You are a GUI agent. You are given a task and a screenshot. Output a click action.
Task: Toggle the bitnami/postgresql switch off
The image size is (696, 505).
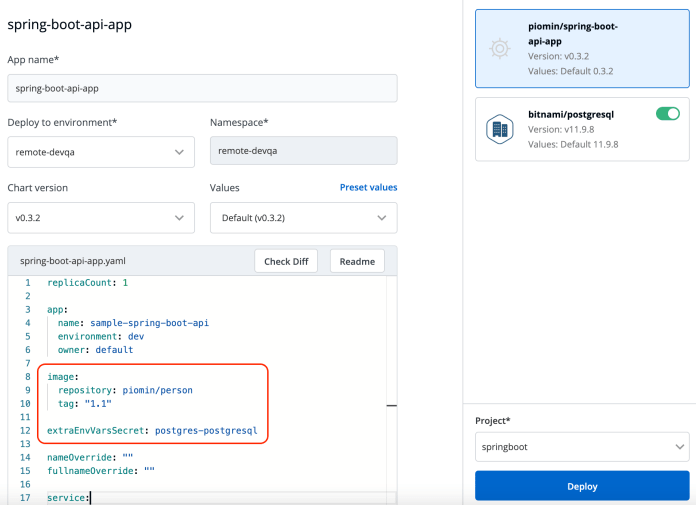pyautogui.click(x=667, y=114)
